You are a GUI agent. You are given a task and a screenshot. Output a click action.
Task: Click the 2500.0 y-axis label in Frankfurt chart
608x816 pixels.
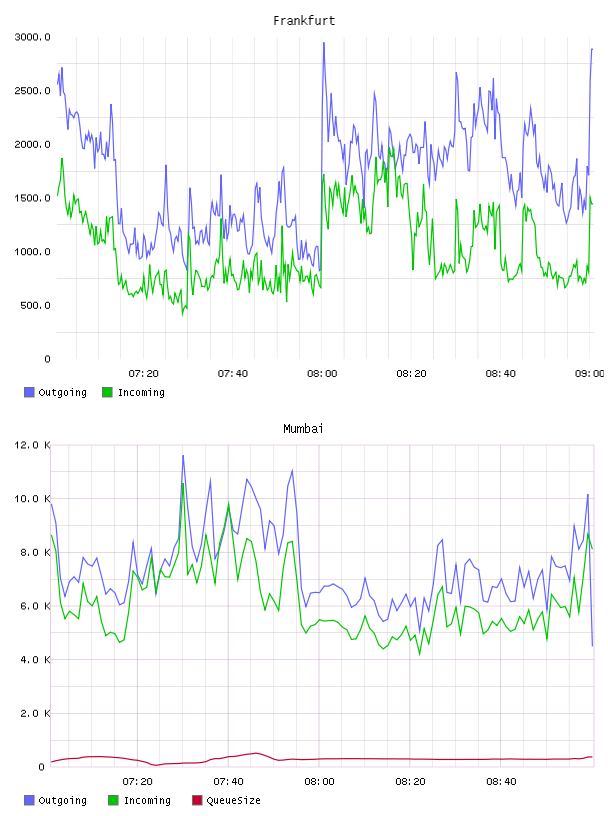click(32, 91)
